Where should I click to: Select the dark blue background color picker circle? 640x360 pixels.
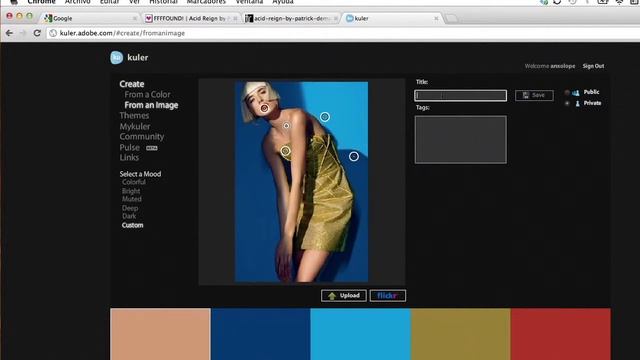click(x=354, y=156)
